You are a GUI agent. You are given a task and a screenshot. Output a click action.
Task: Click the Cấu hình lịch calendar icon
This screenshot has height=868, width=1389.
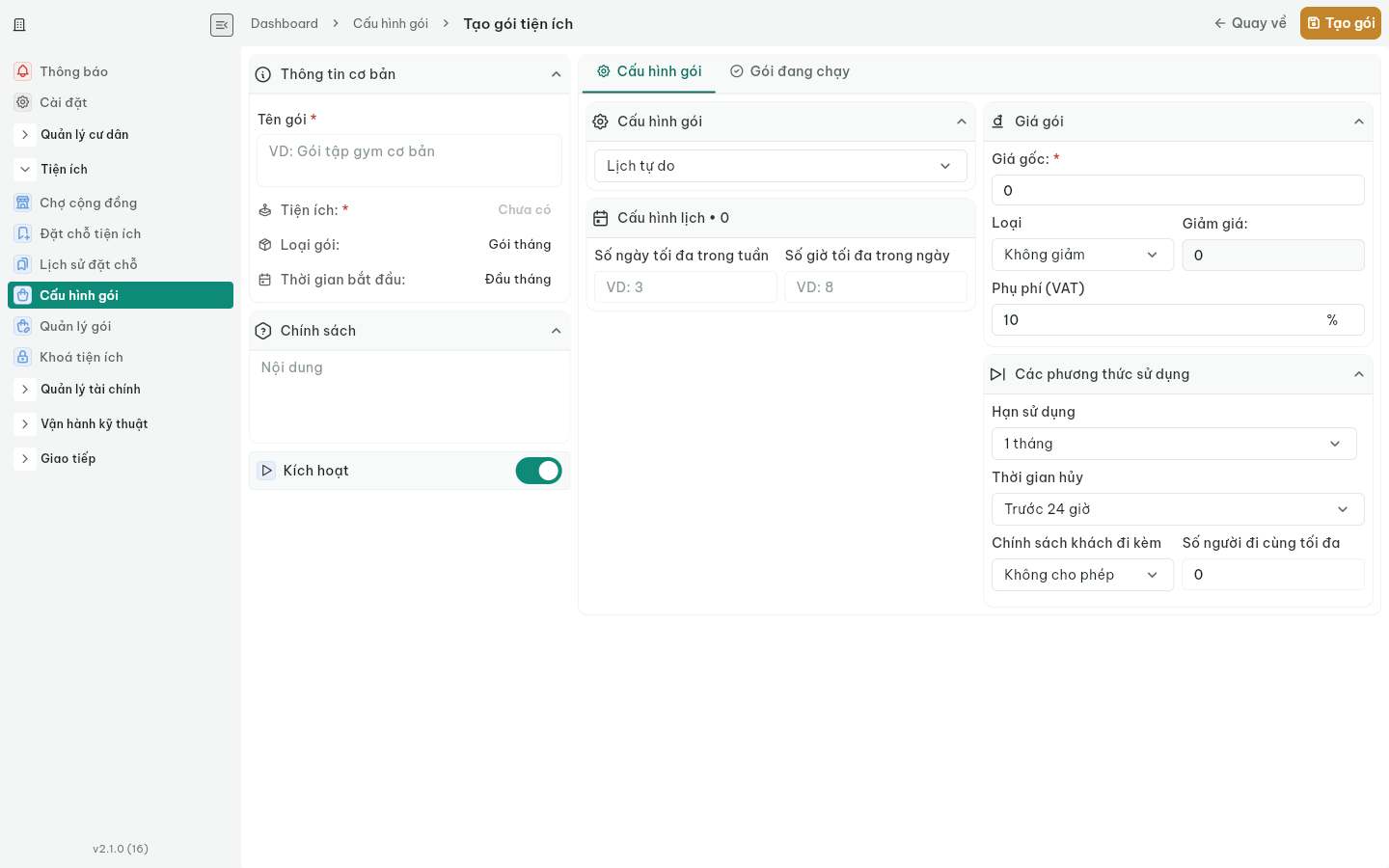(600, 218)
